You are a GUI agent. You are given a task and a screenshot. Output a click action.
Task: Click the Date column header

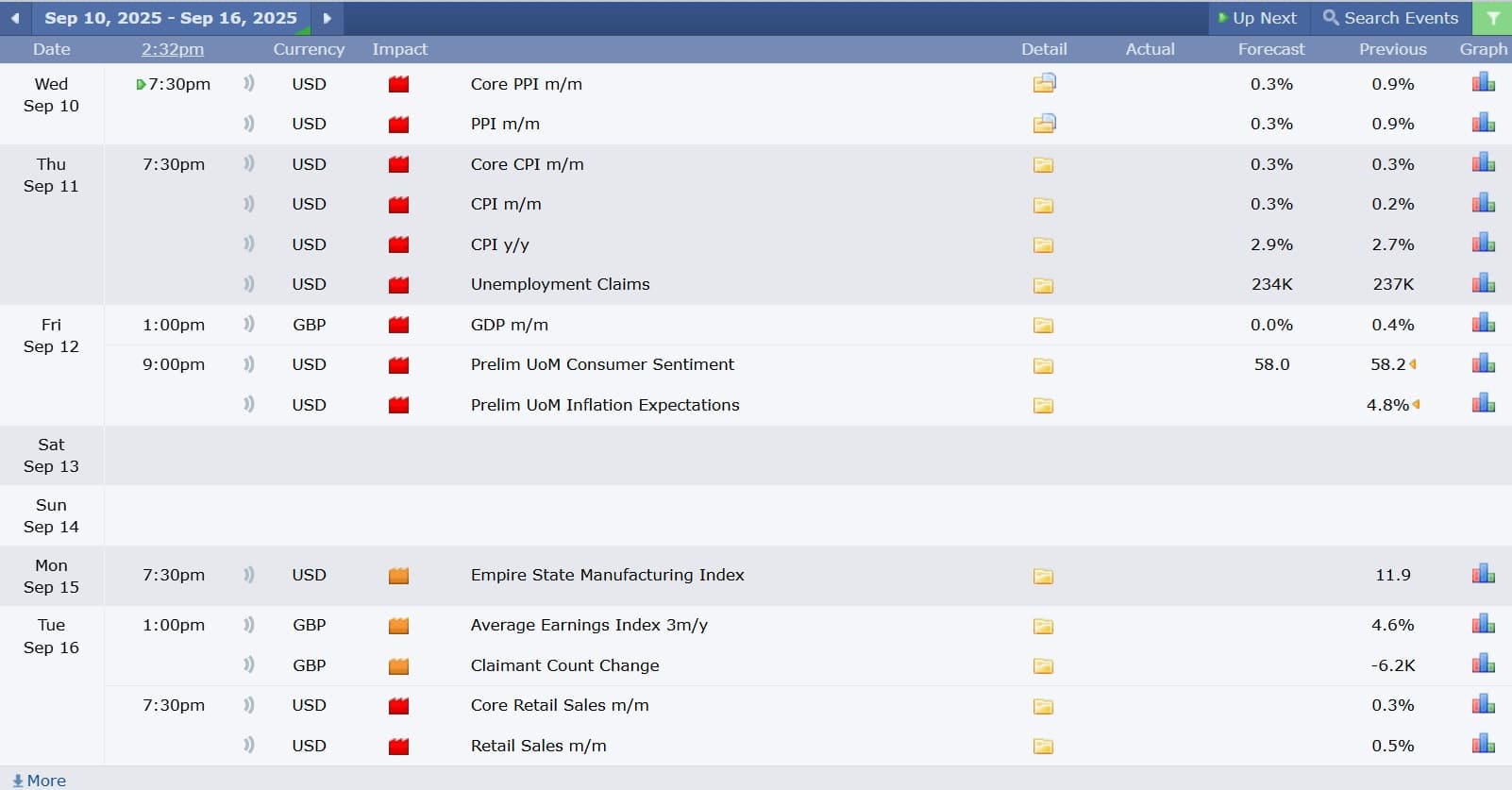click(52, 49)
